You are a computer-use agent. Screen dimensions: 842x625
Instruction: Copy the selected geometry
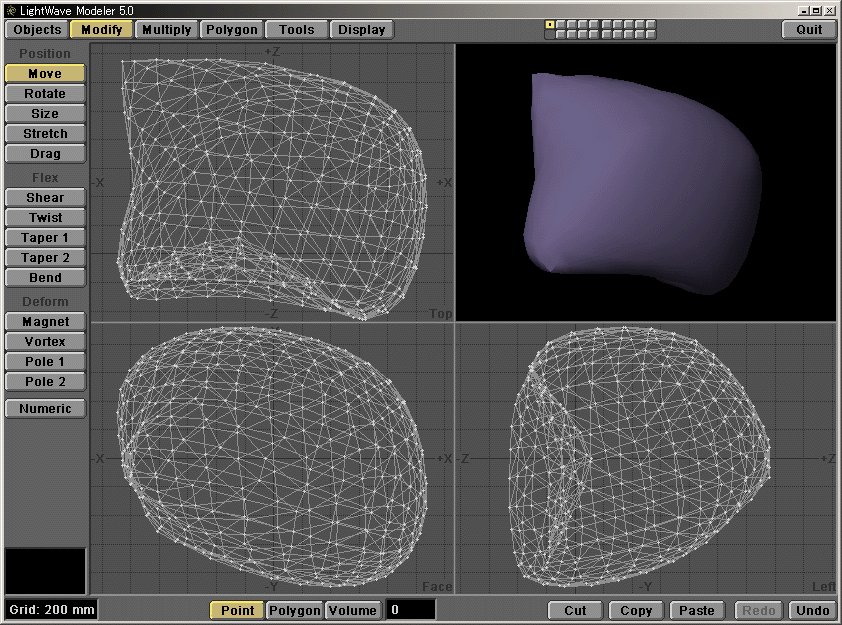pyautogui.click(x=636, y=610)
